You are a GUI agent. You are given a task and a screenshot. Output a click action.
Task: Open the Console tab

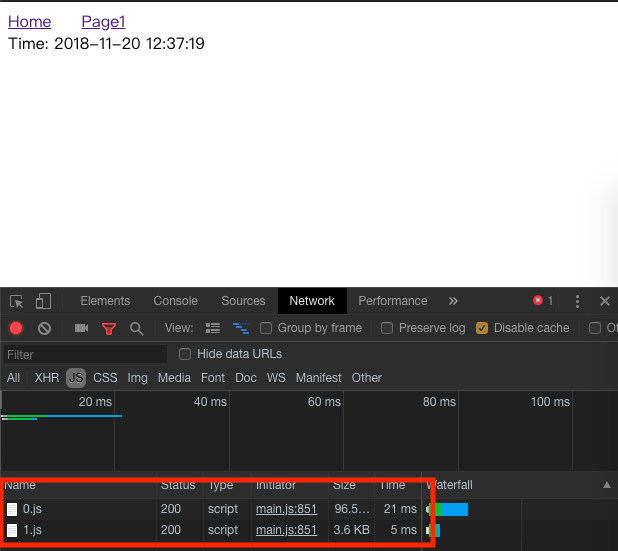(175, 301)
